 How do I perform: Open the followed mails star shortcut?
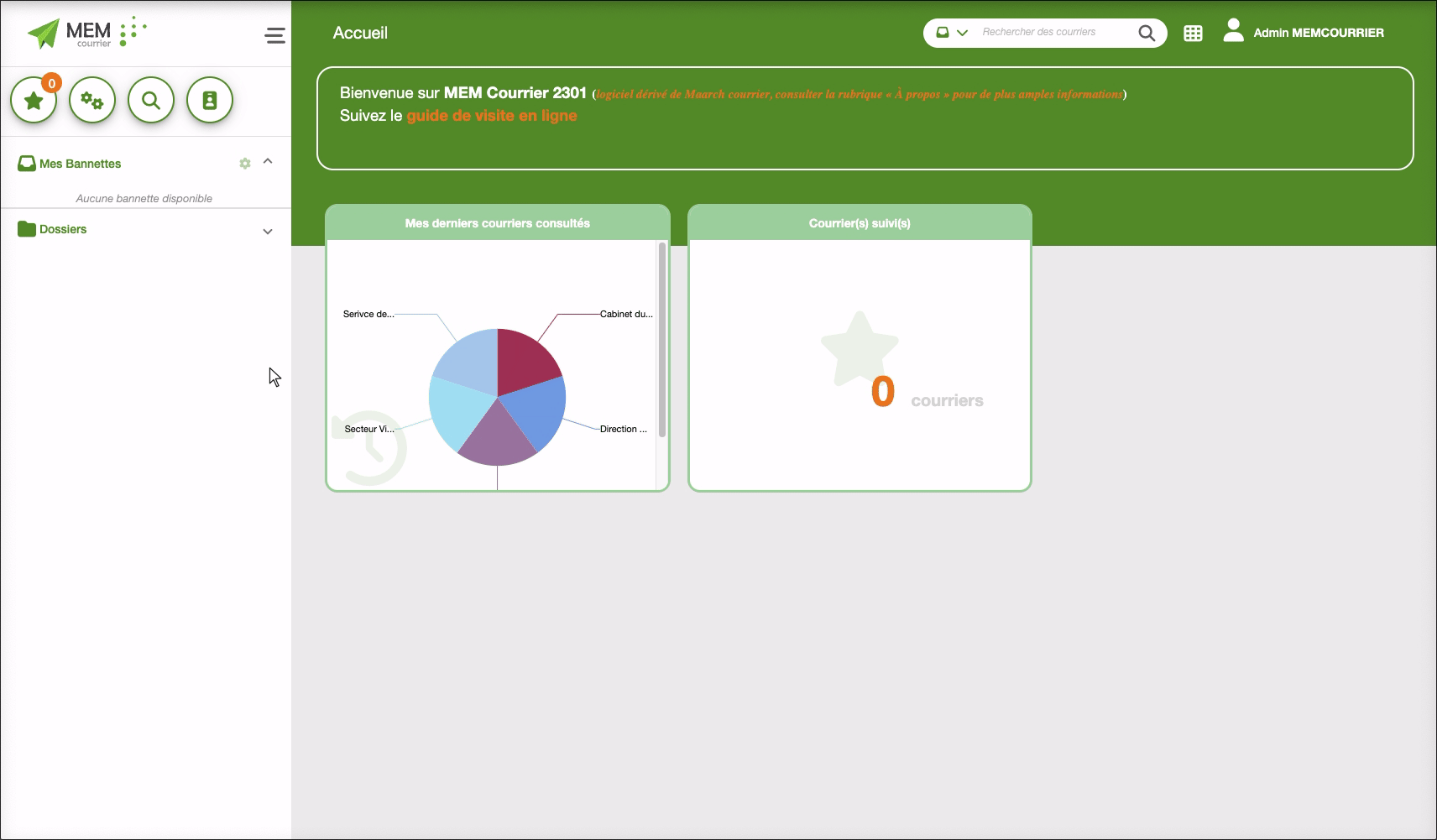pyautogui.click(x=34, y=101)
